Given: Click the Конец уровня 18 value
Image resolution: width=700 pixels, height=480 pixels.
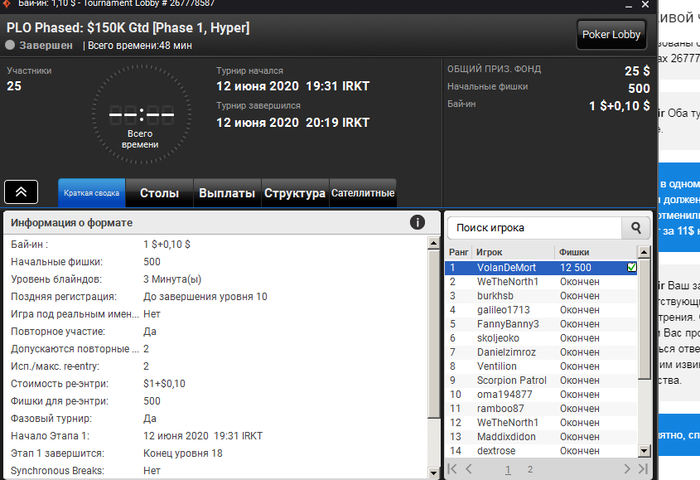Looking at the screenshot, I should (x=183, y=453).
